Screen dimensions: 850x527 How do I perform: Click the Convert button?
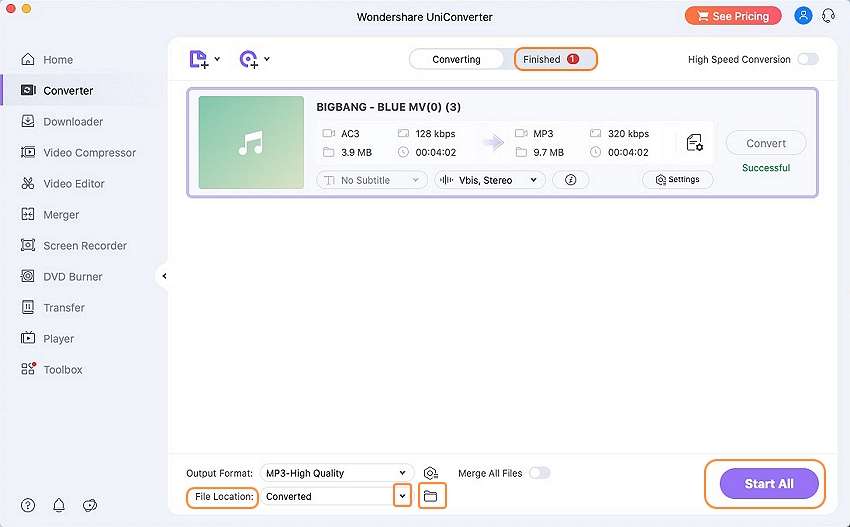pos(765,143)
